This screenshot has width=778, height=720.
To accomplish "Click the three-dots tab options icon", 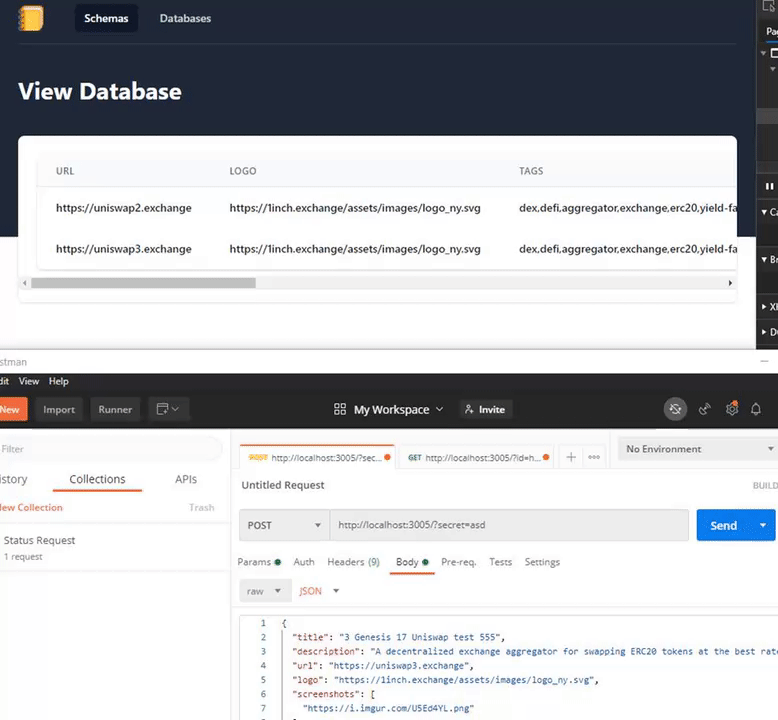I will point(594,457).
